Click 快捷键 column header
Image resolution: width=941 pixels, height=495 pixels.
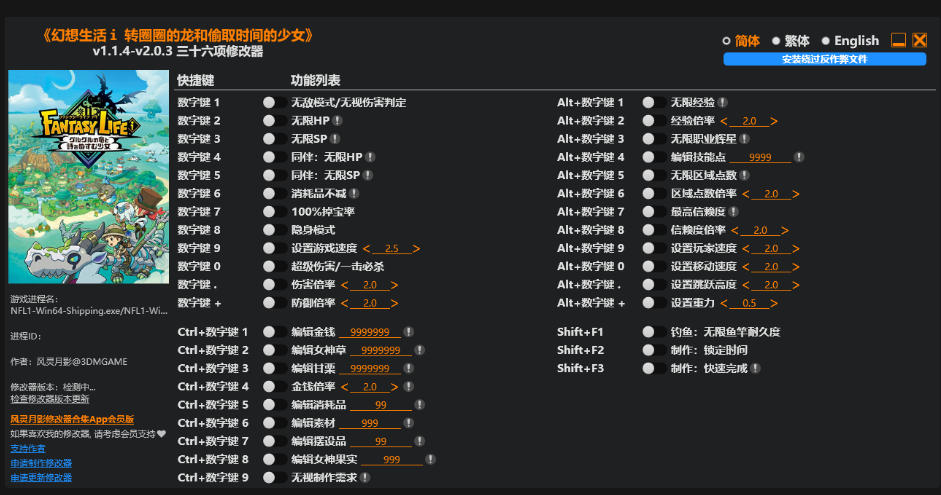pyautogui.click(x=196, y=80)
